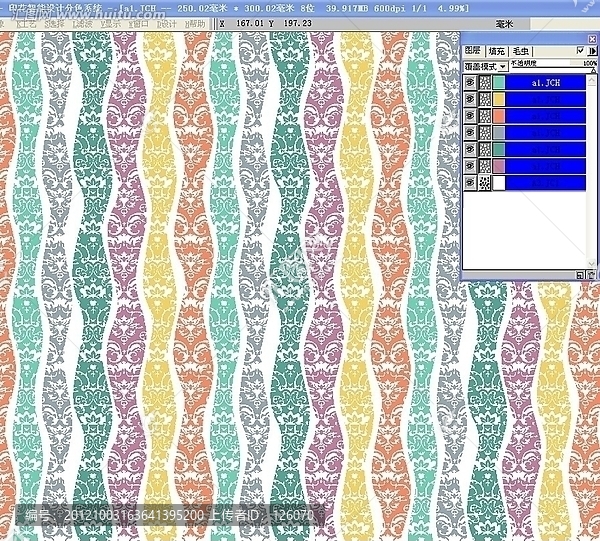The image size is (600, 541).
Task: Open the 设计 menu
Action: (x=167, y=24)
